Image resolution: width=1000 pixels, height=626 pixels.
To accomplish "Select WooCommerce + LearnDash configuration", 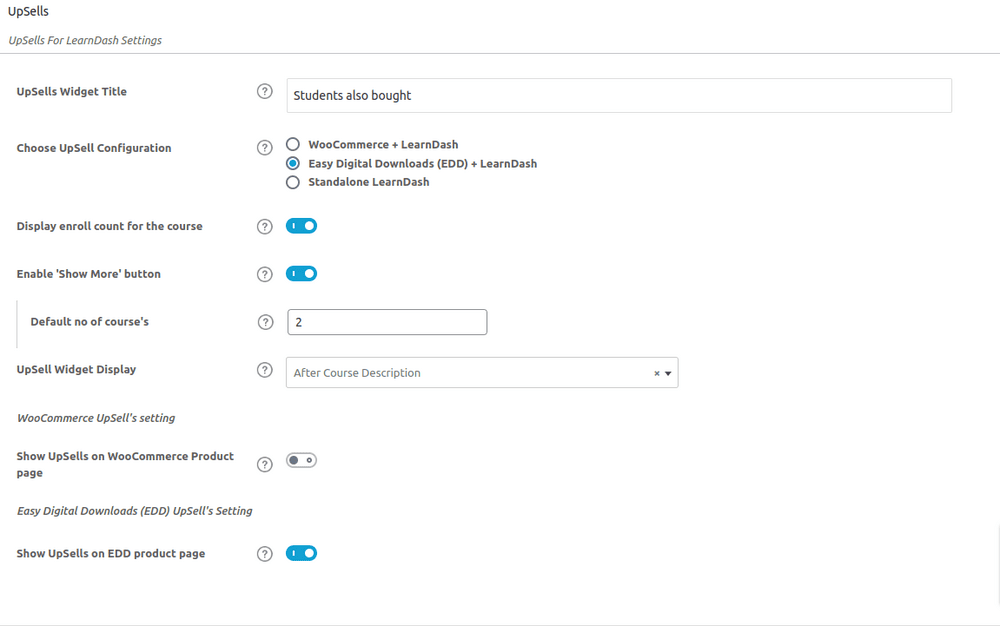I will pos(291,143).
